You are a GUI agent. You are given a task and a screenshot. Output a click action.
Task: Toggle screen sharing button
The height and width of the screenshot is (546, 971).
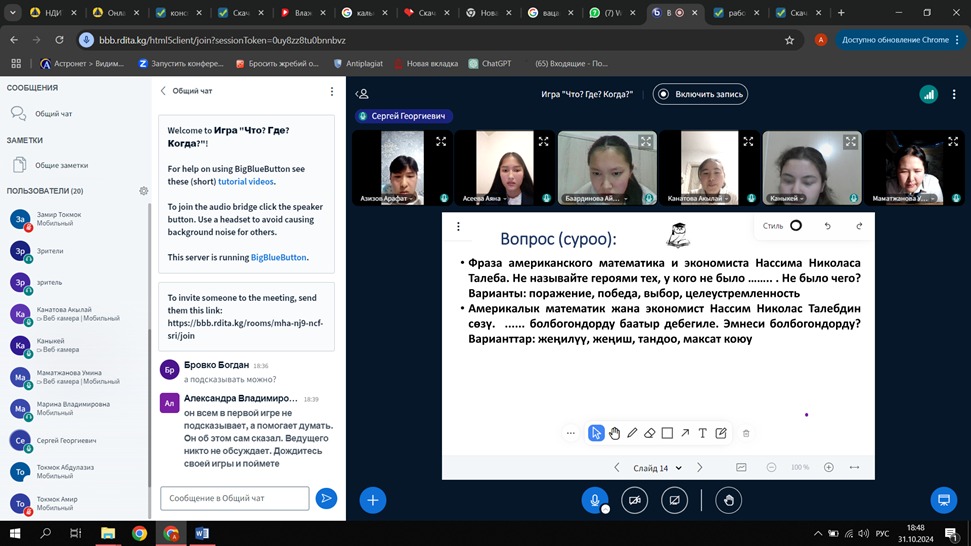(675, 500)
